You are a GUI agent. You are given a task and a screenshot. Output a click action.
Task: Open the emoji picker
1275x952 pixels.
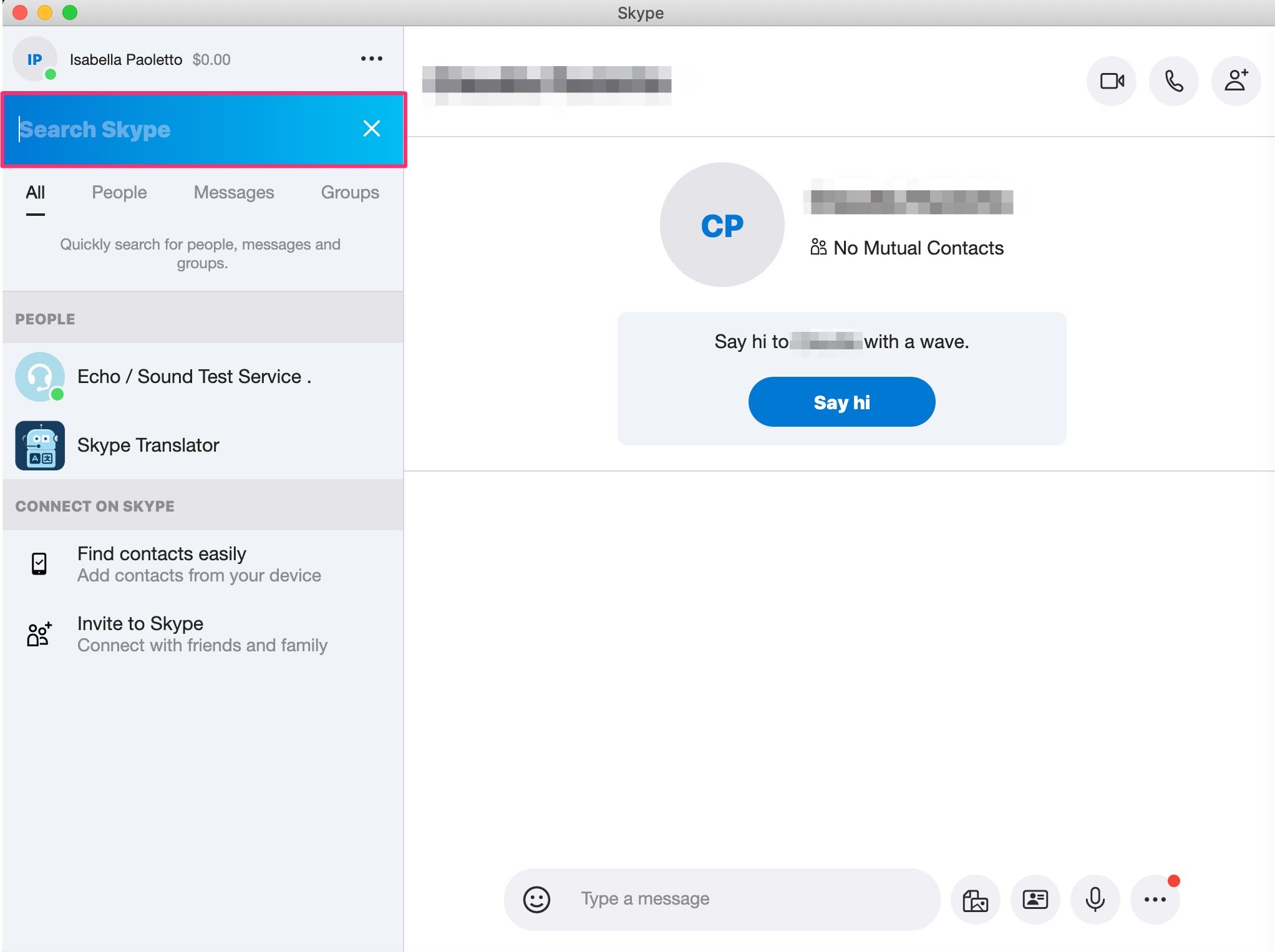[536, 899]
